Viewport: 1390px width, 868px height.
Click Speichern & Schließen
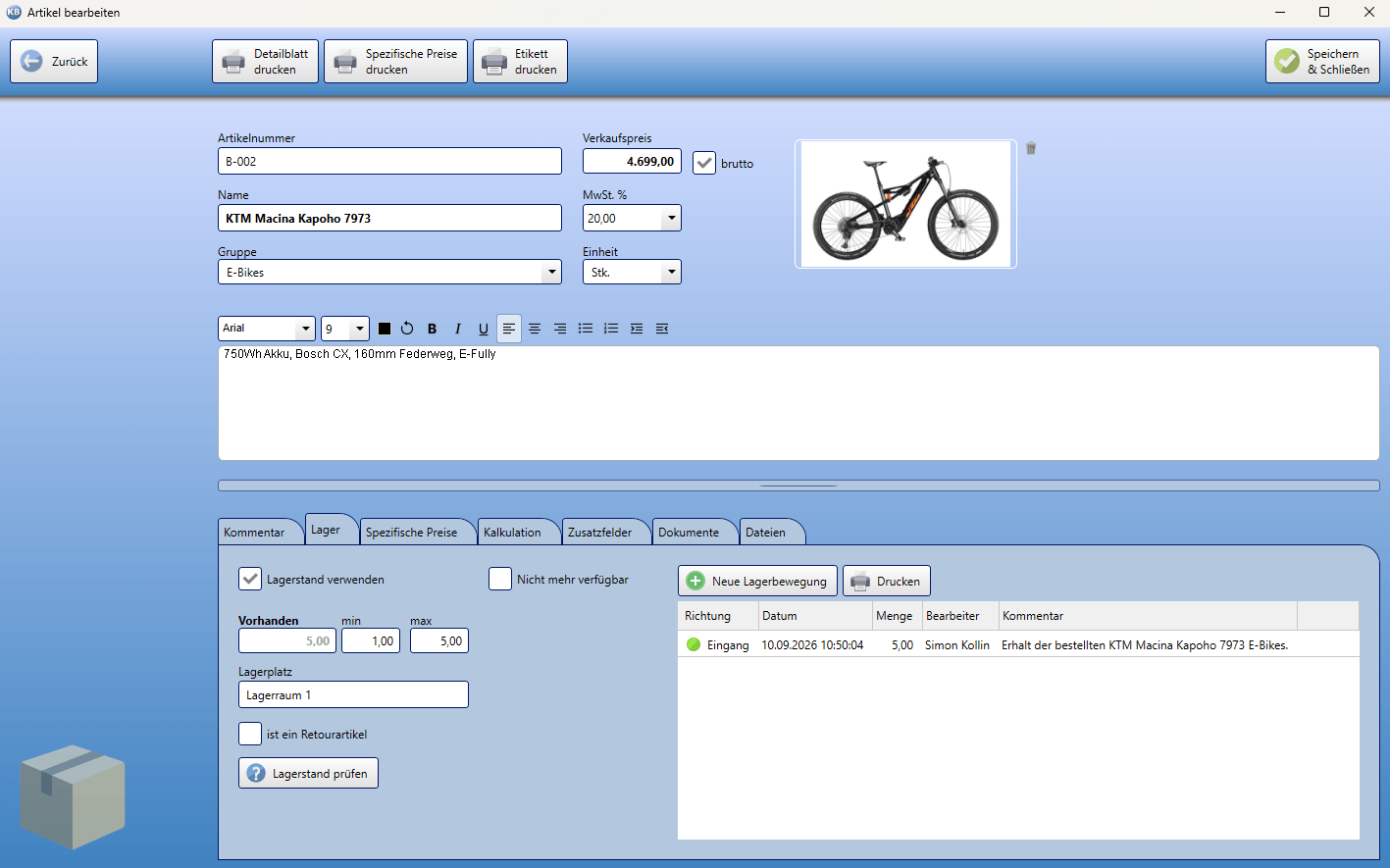(x=1322, y=61)
